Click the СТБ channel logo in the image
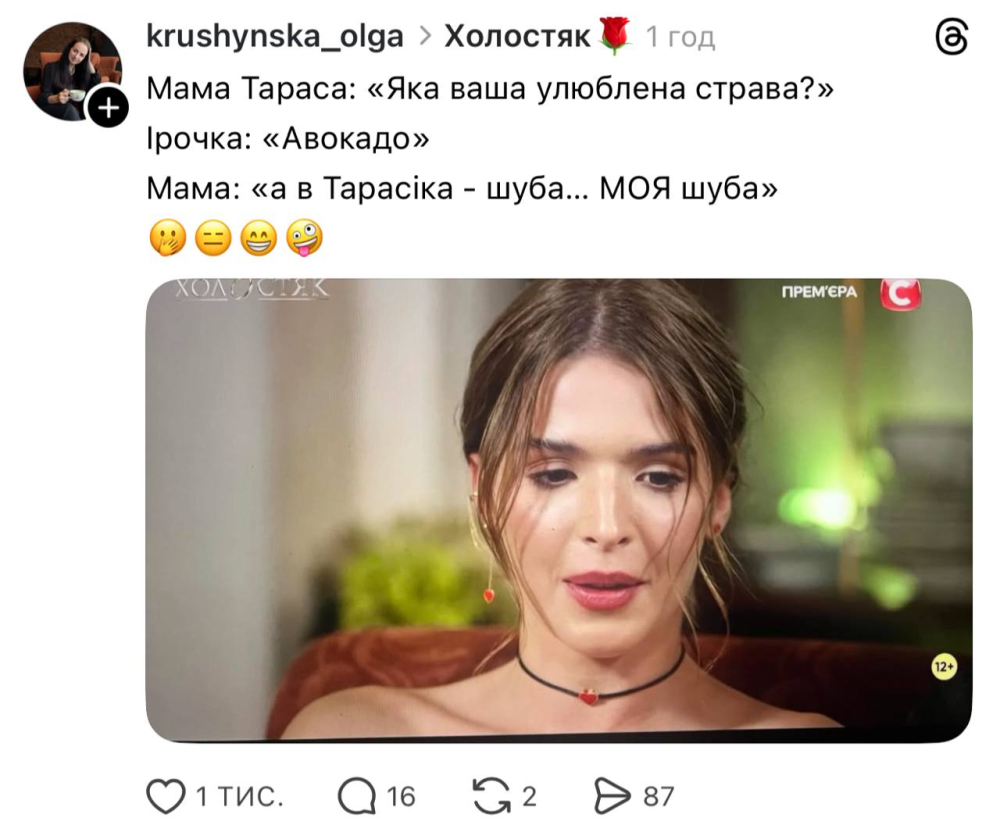Viewport: 1000px width, 825px height. [x=899, y=295]
